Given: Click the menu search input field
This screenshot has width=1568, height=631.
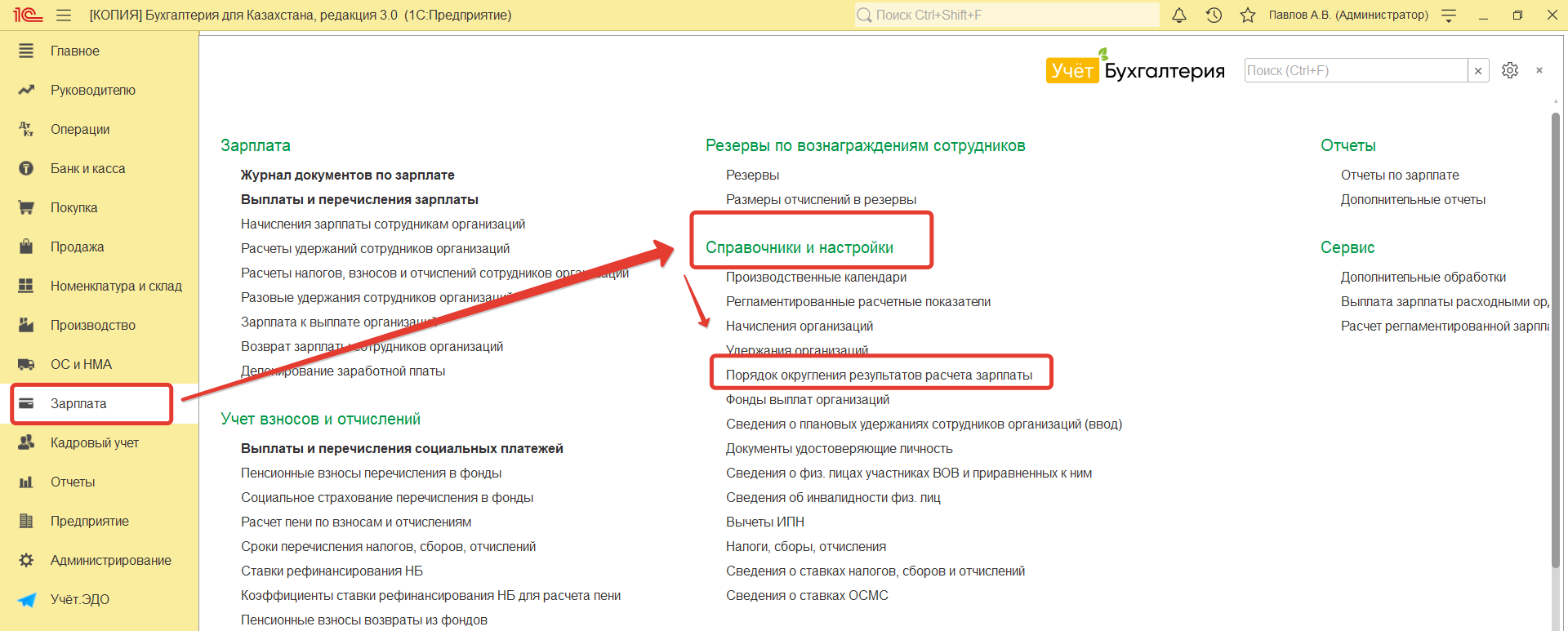Looking at the screenshot, I should 1356,71.
